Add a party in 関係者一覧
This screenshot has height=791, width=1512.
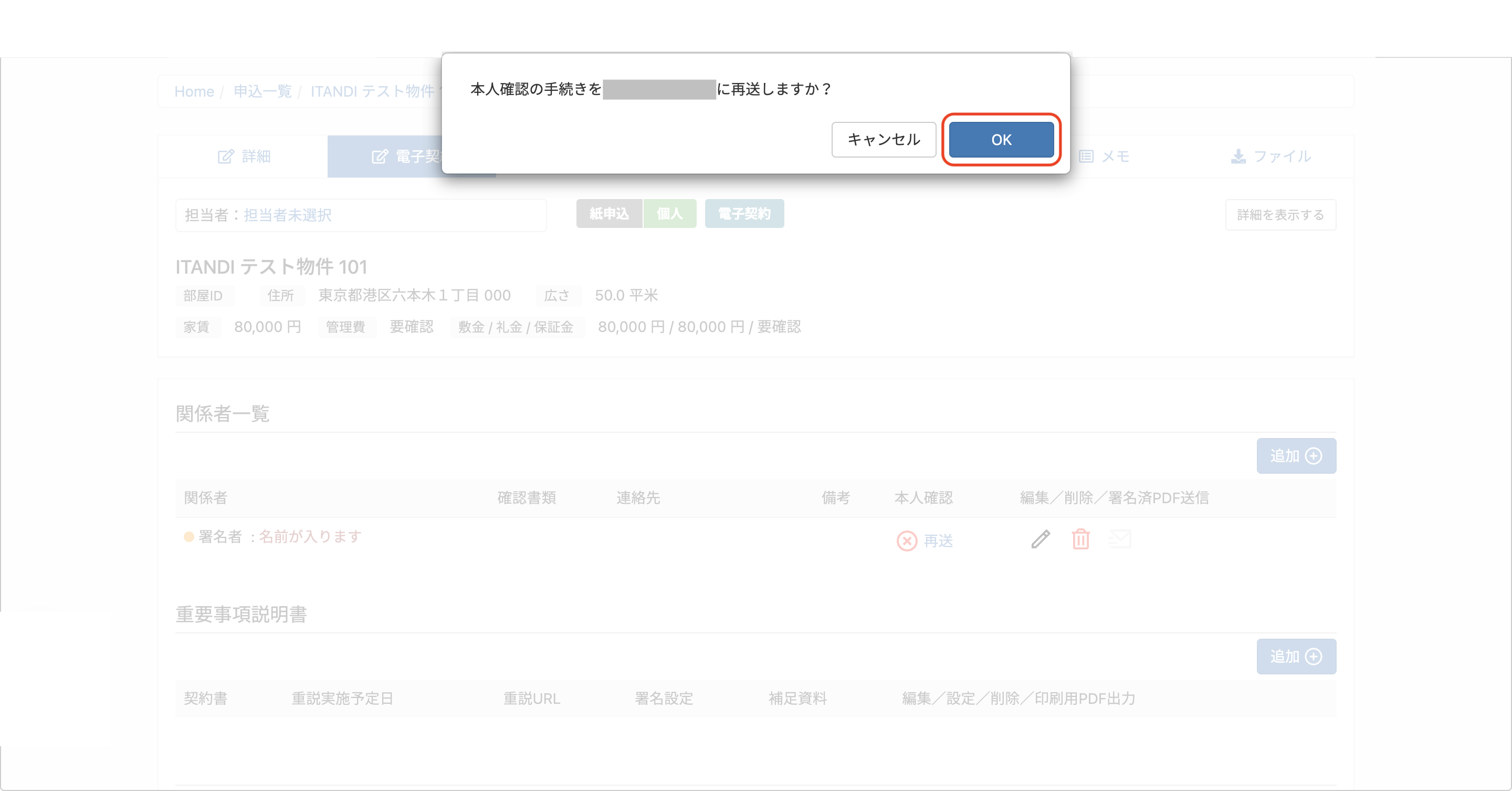pos(1296,456)
